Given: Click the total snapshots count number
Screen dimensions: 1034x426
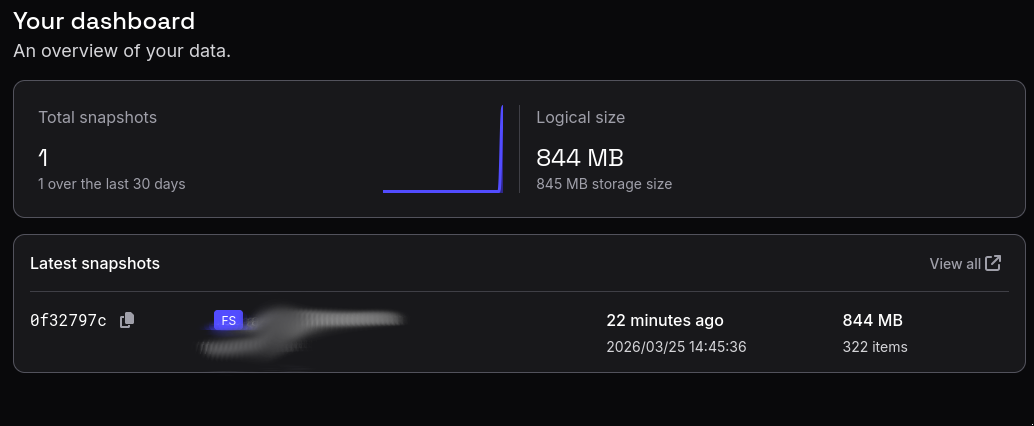Looking at the screenshot, I should (43, 157).
